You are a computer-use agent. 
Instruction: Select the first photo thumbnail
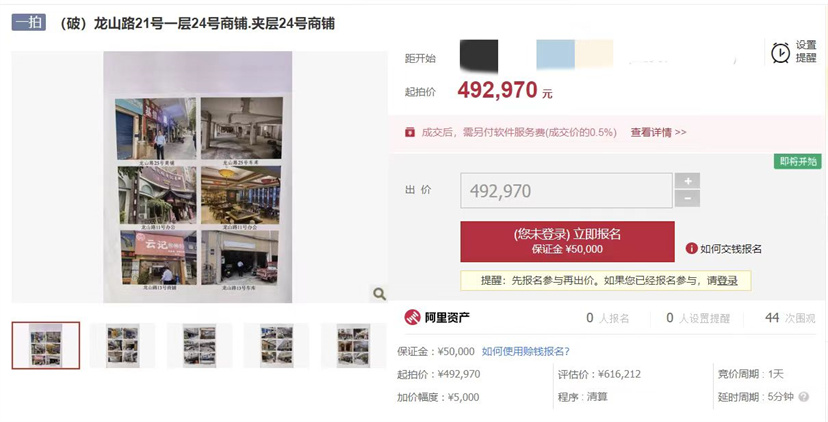46,345
